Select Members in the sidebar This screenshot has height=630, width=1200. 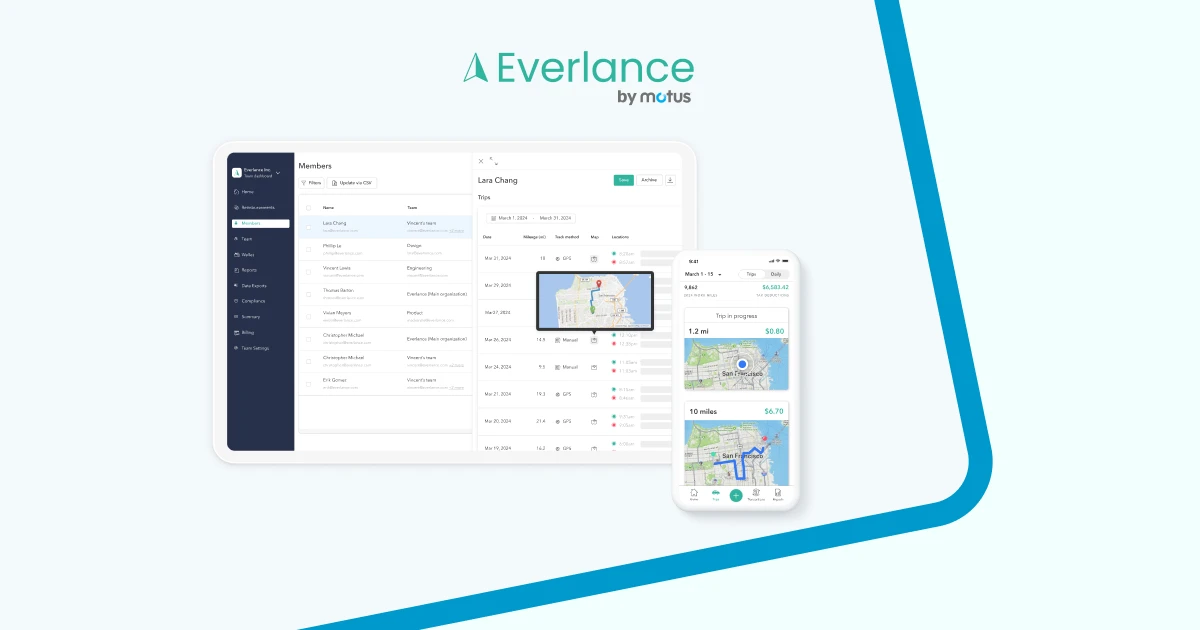tap(261, 223)
